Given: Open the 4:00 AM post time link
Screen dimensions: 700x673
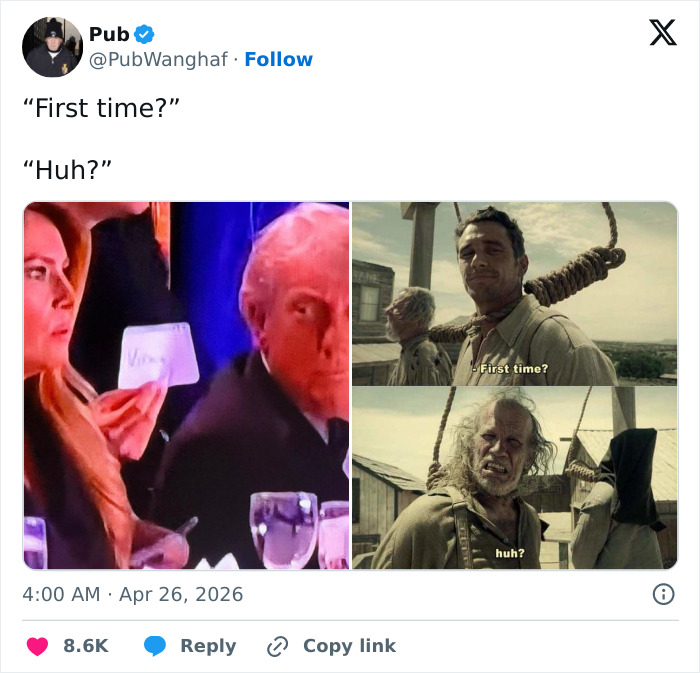Looking at the screenshot, I should [61, 594].
